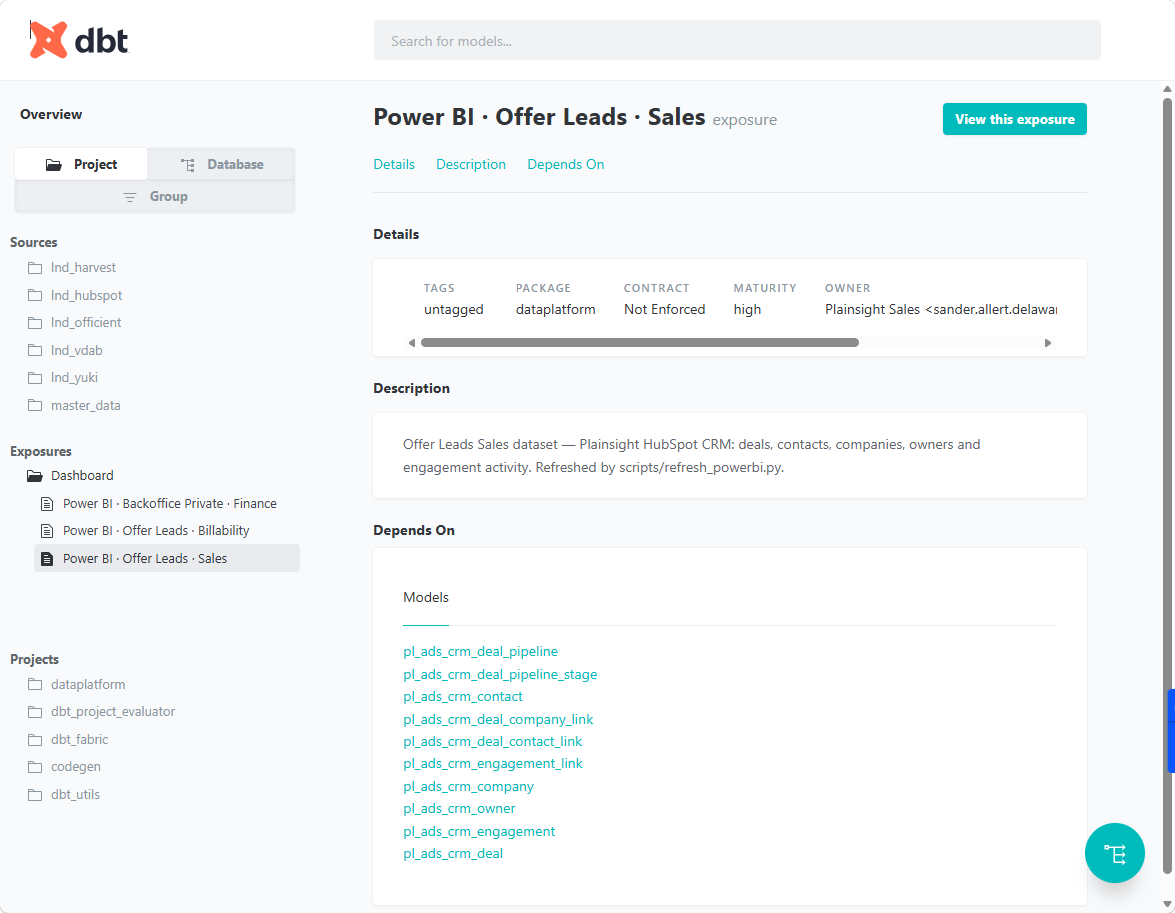
Task: Click the details scroll right arrow
Action: [1048, 343]
